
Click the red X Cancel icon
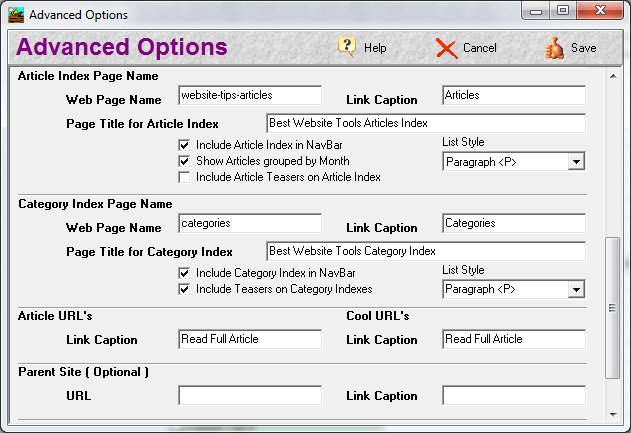click(447, 49)
